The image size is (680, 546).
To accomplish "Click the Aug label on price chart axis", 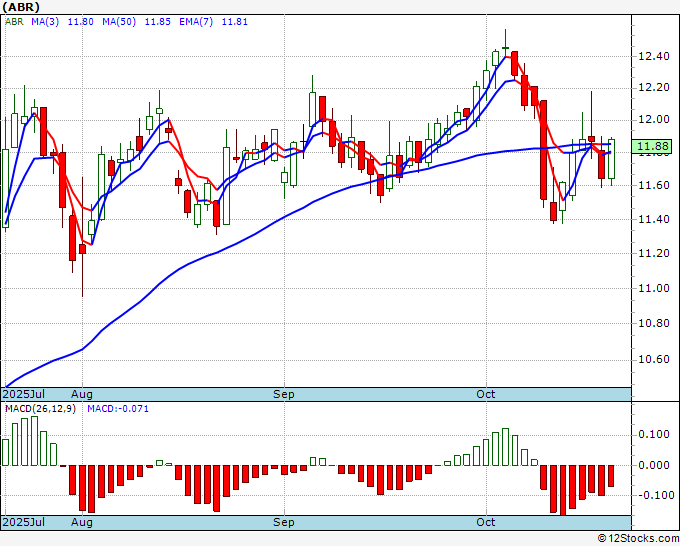I will coord(82,394).
